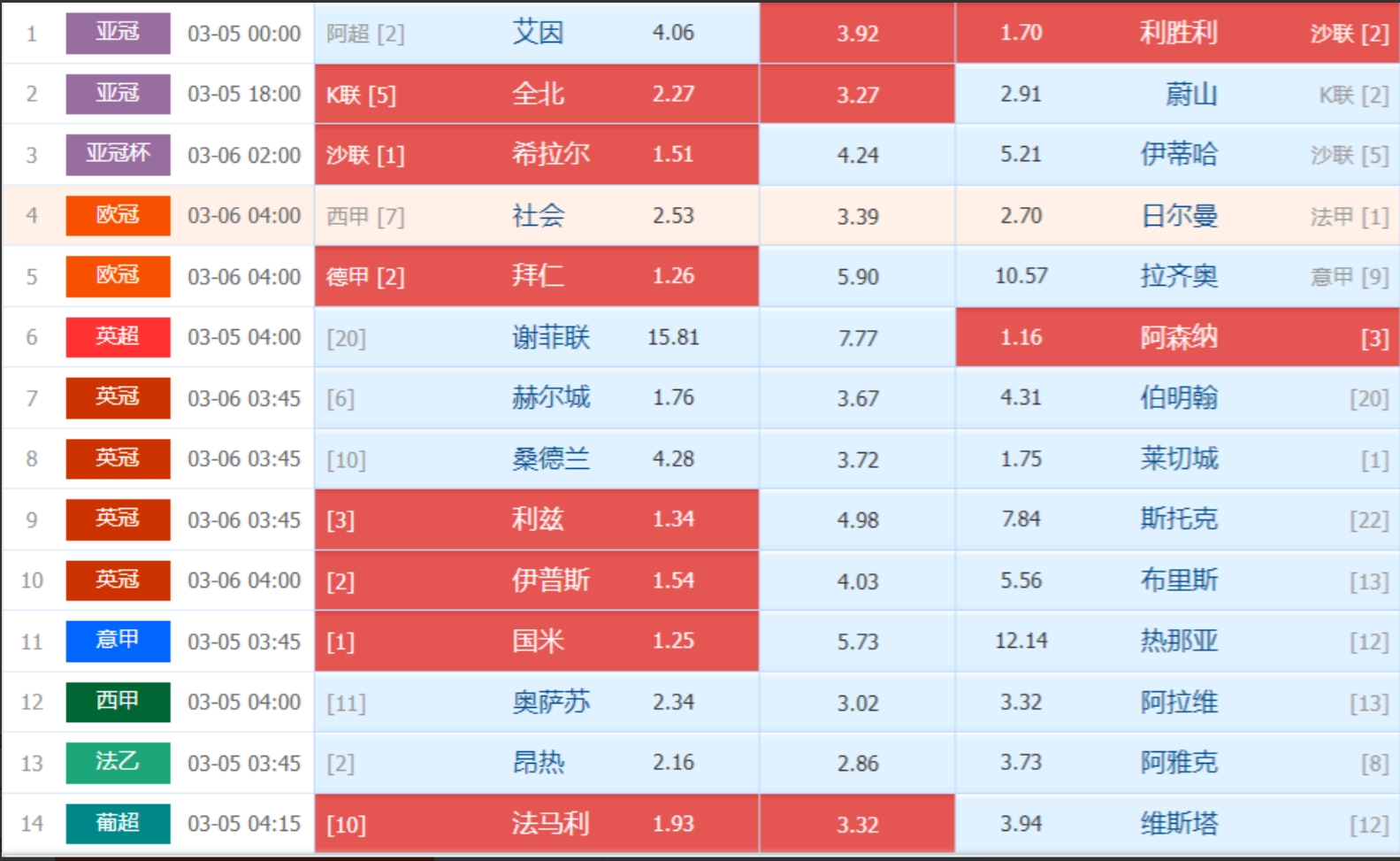Select away team 阿拉维
Image resolution: width=1400 pixels, height=861 pixels.
pos(1178,702)
